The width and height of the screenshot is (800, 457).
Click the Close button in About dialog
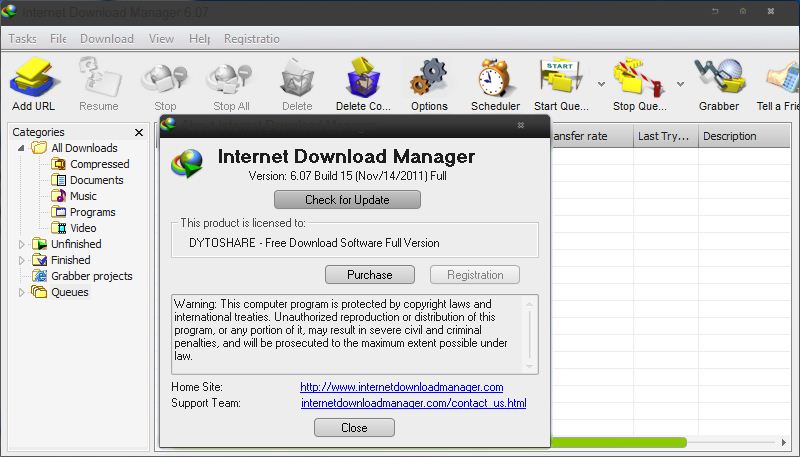pyautogui.click(x=354, y=427)
